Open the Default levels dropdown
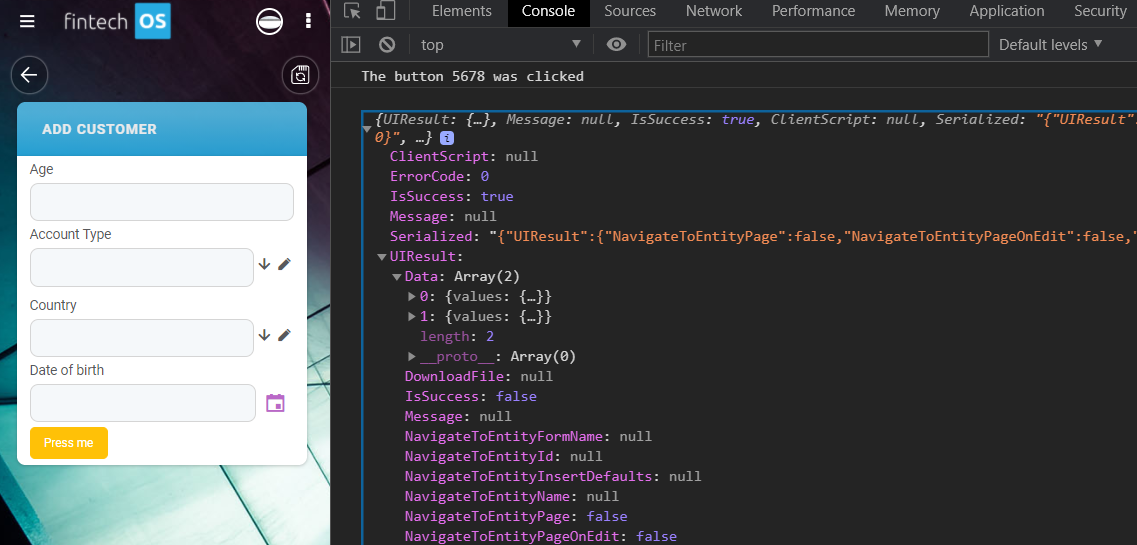1137x545 pixels. point(1050,44)
